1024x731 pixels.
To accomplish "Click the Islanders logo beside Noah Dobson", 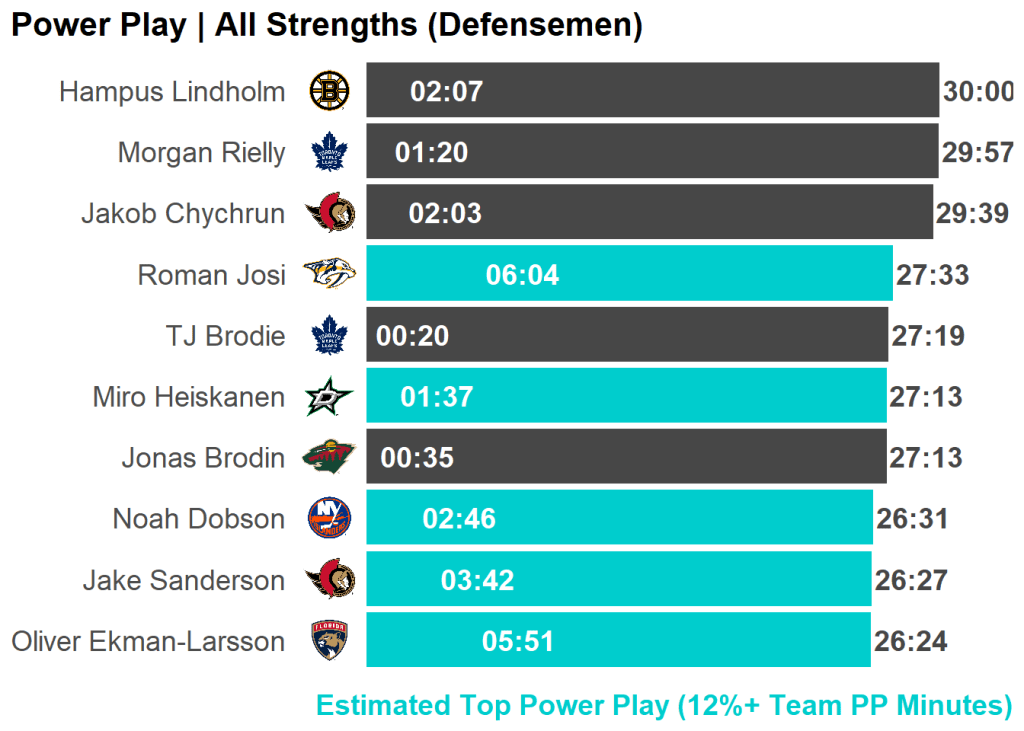I will coord(329,519).
